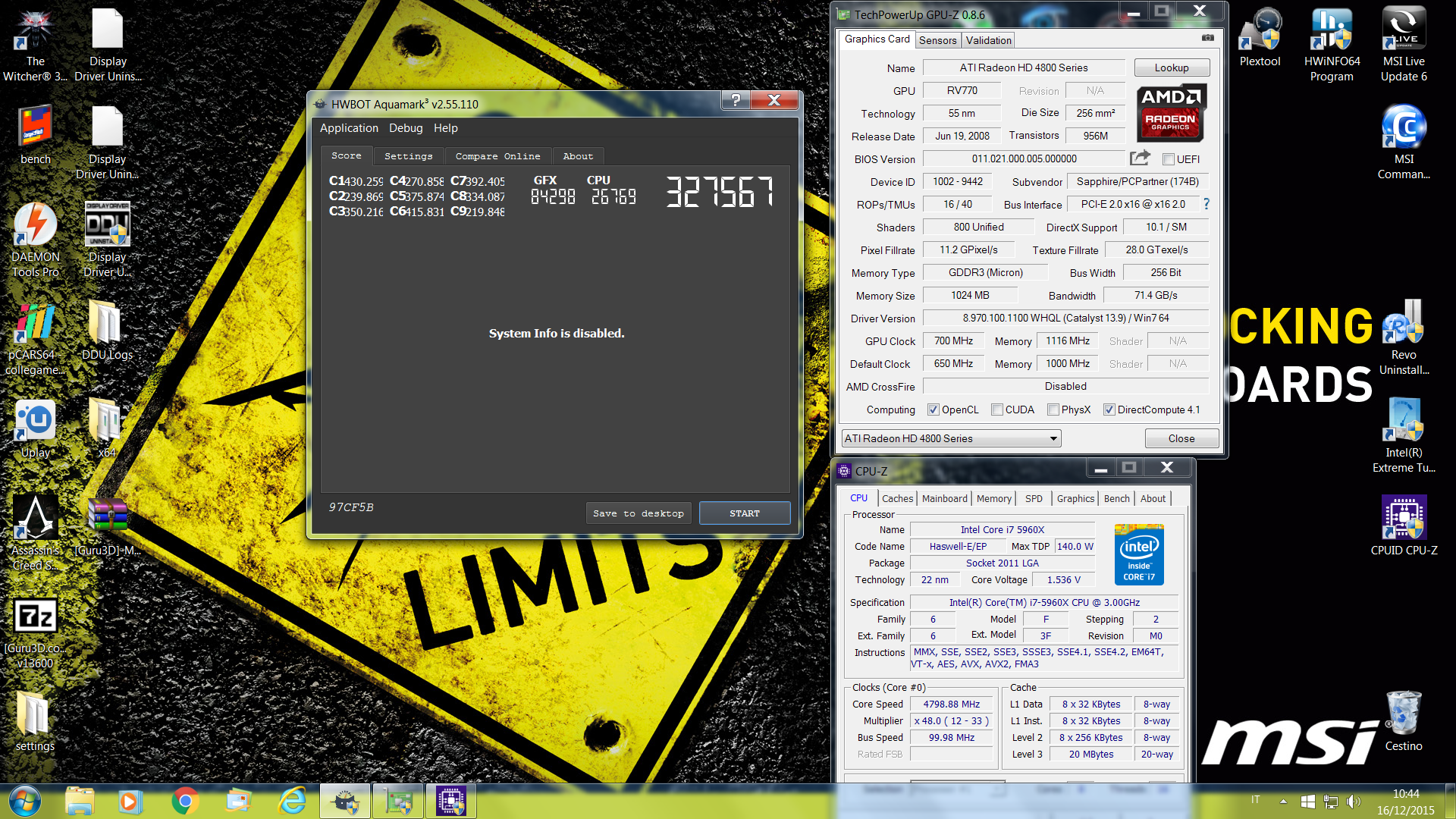Viewport: 1456px width, 819px height.
Task: Open the DDU Logs folder
Action: click(x=107, y=331)
